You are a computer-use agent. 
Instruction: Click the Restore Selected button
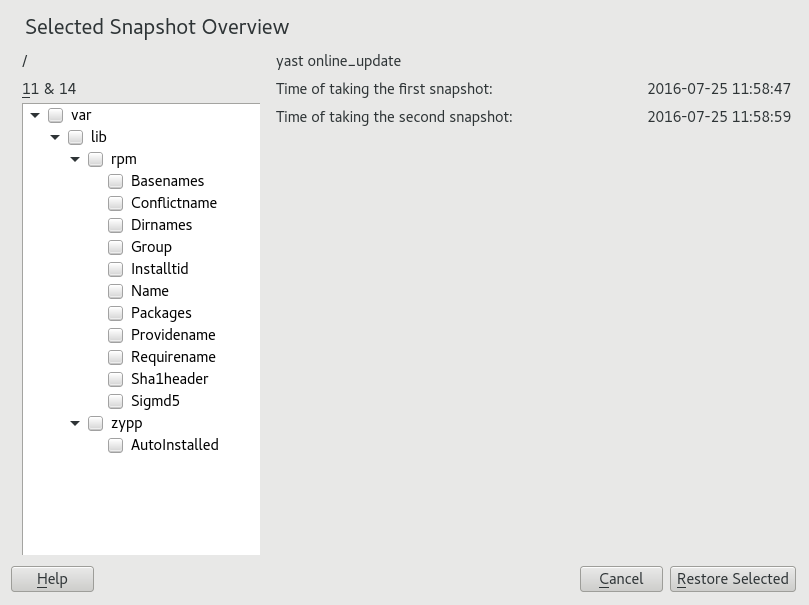coord(732,579)
